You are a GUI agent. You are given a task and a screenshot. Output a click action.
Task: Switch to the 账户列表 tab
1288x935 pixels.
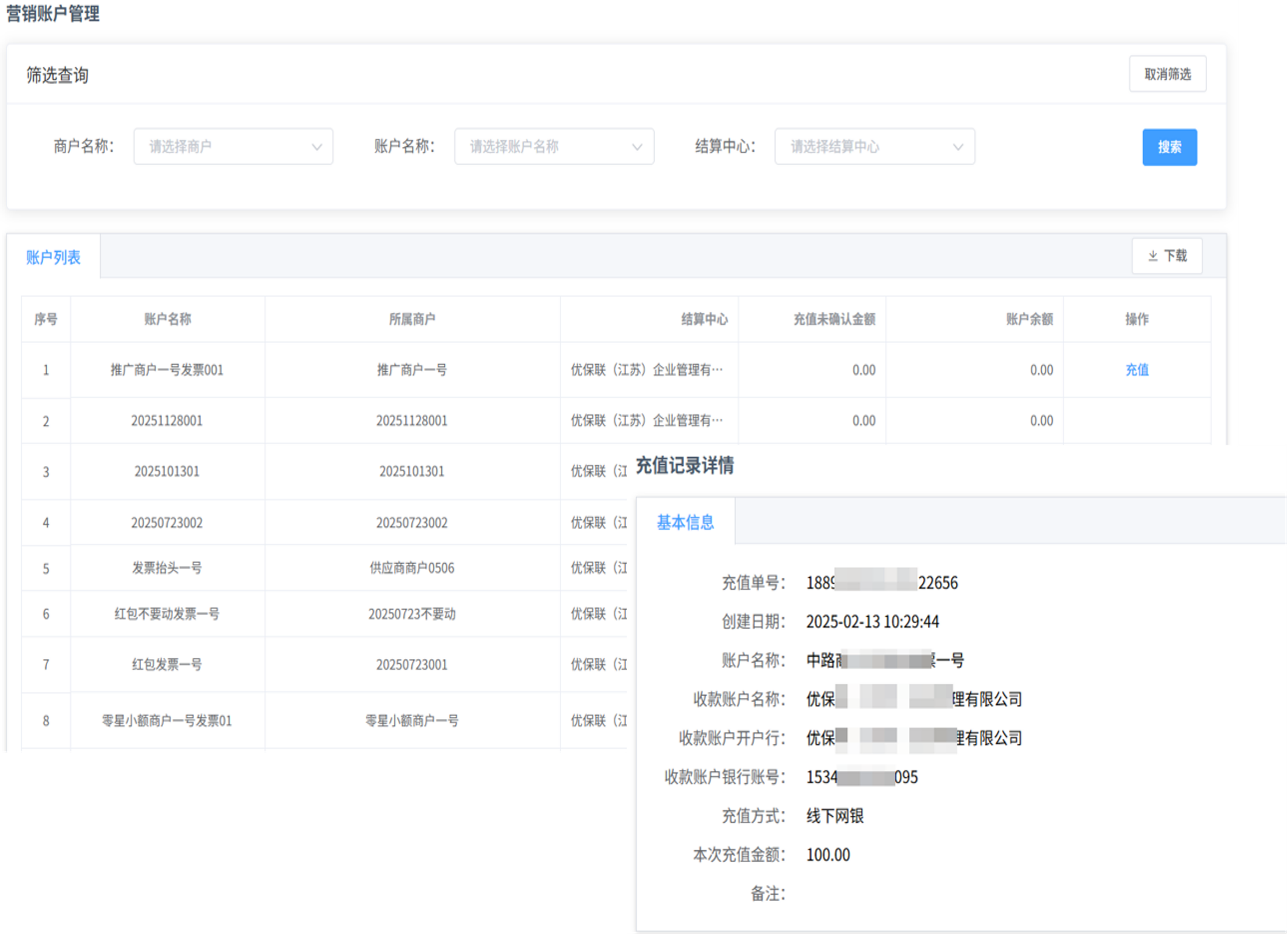pos(53,257)
